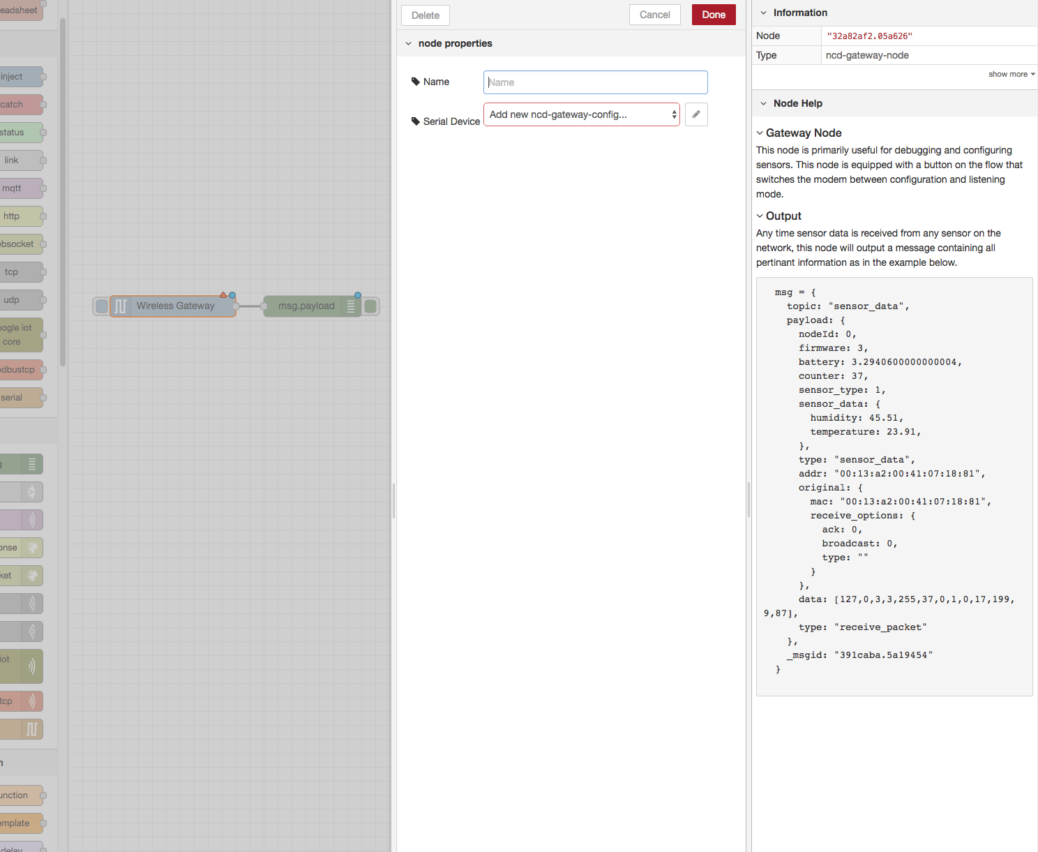Select the mqtt node in the palette
The width and height of the screenshot is (1038, 852).
click(x=20, y=188)
